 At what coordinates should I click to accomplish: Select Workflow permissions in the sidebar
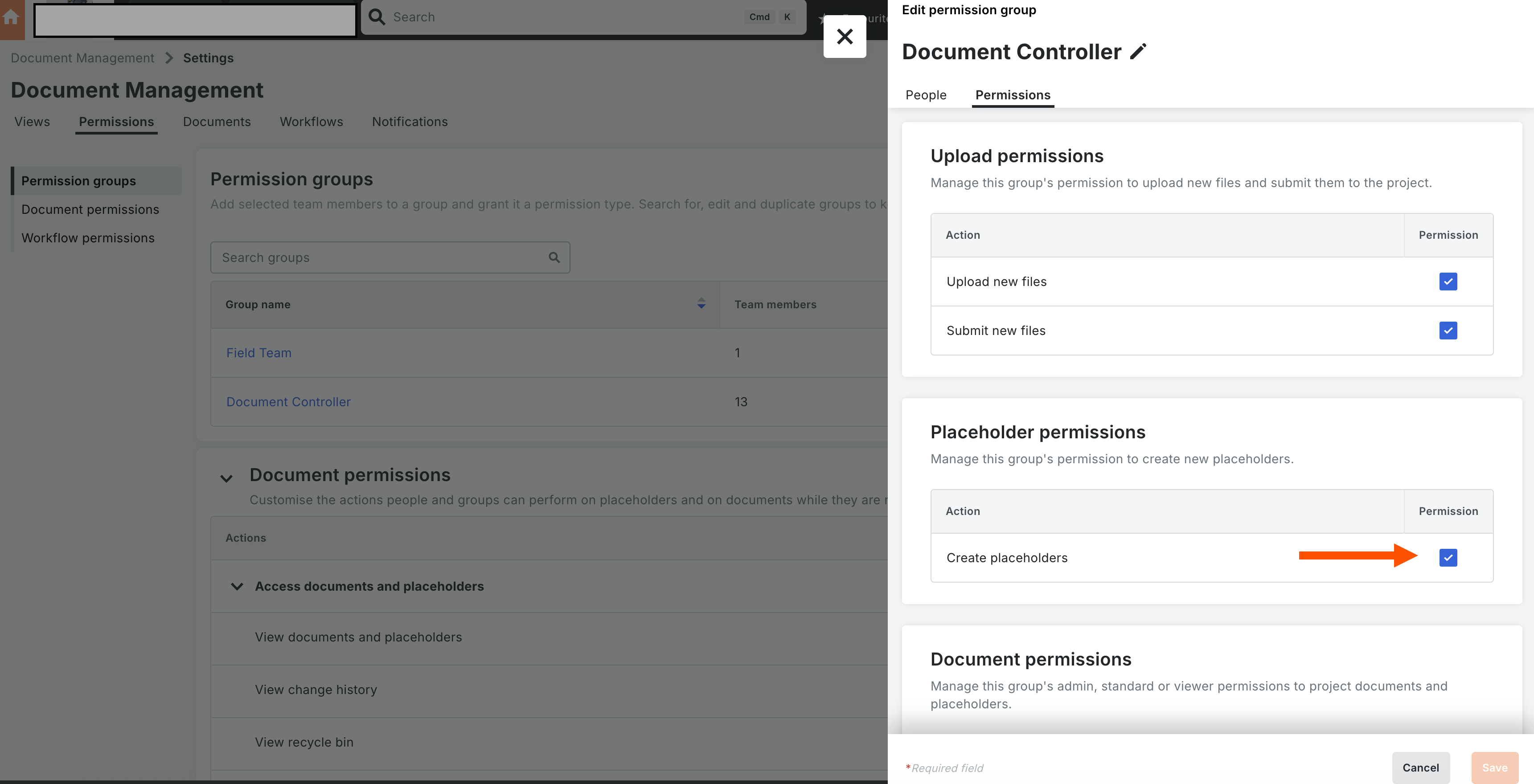pos(87,237)
